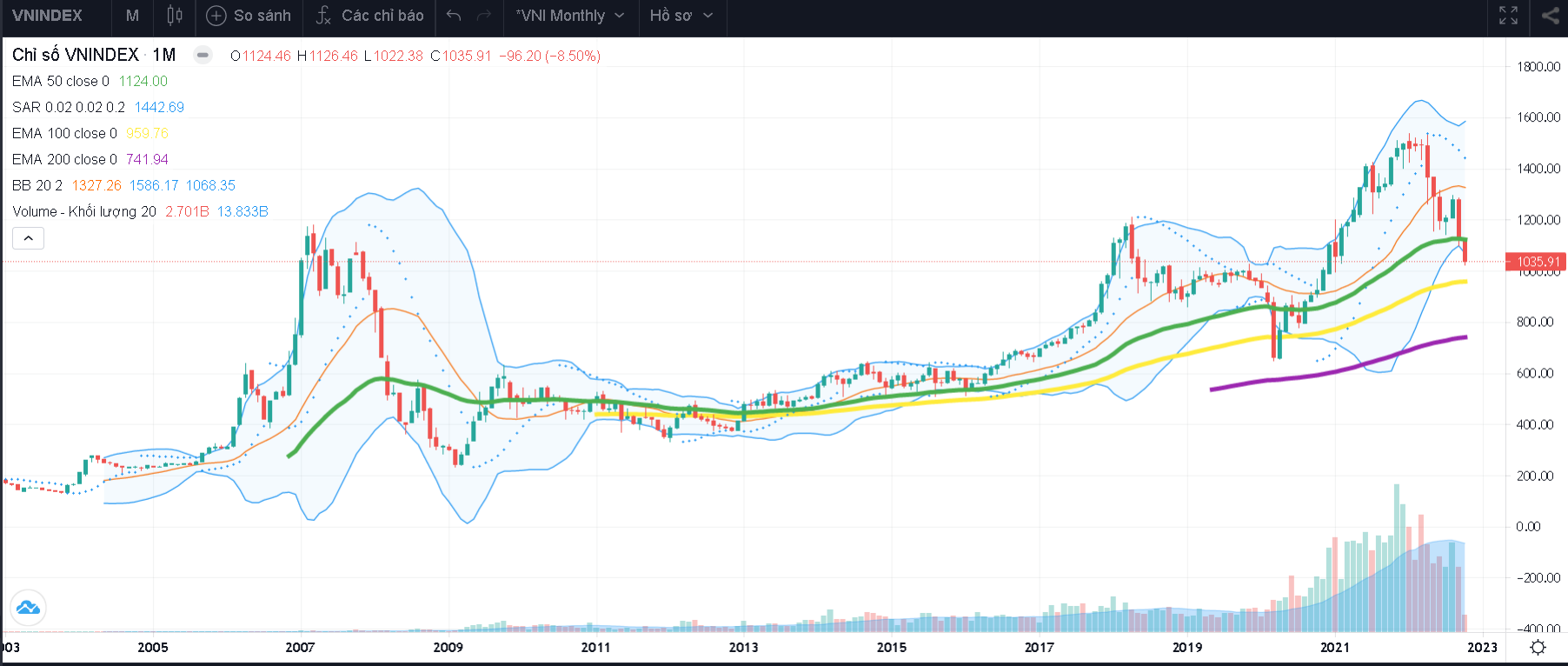Select the SAR 0.02 0.02 0.2 legend
The height and width of the screenshot is (666, 1568).
[x=69, y=107]
